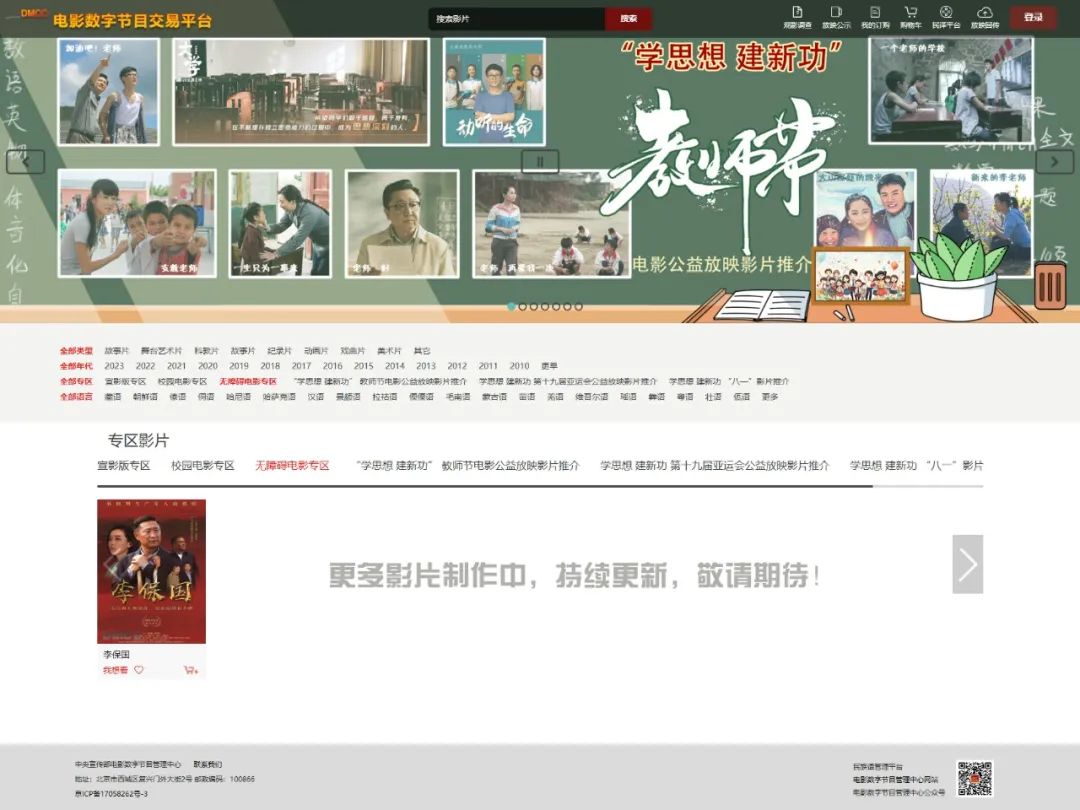Add 李保国 to cart icon
The height and width of the screenshot is (810, 1080).
tap(191, 669)
